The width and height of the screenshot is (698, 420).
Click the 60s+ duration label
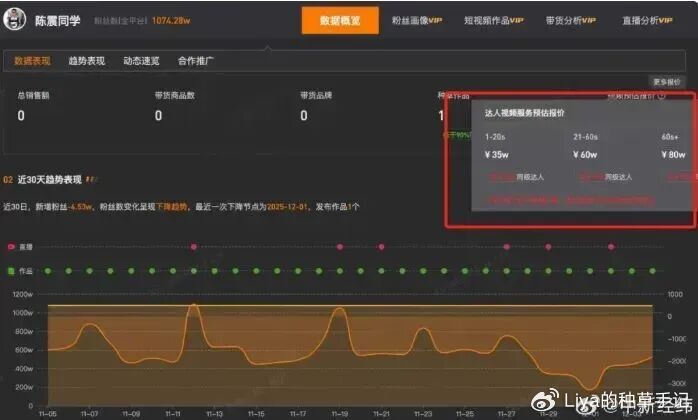coord(670,137)
